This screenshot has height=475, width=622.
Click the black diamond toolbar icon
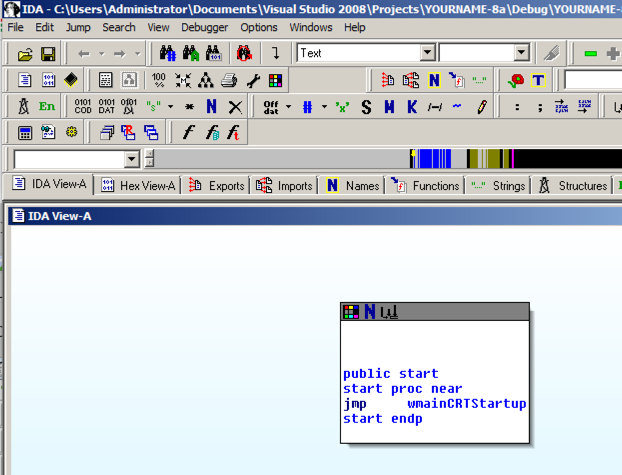coord(71,80)
